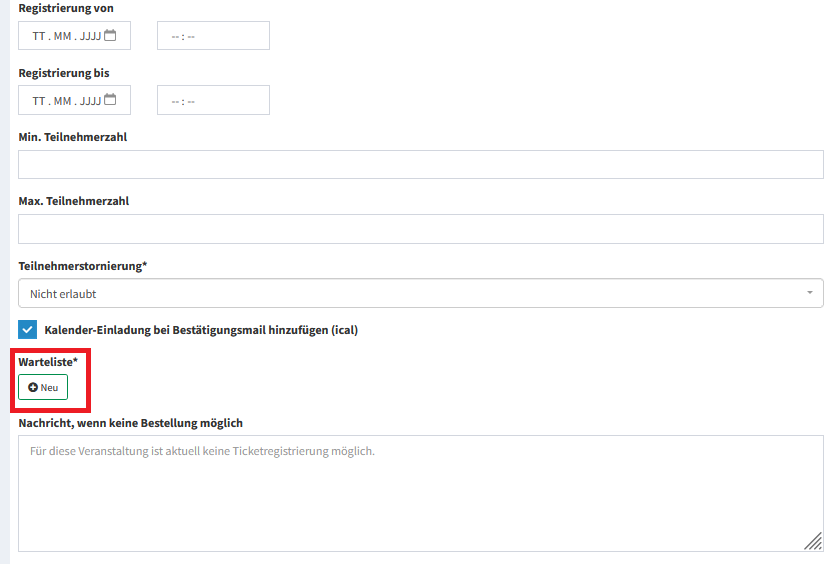This screenshot has height=564, width=832.
Task: Select year JJJJ in Registrierung von date
Action: tap(90, 37)
